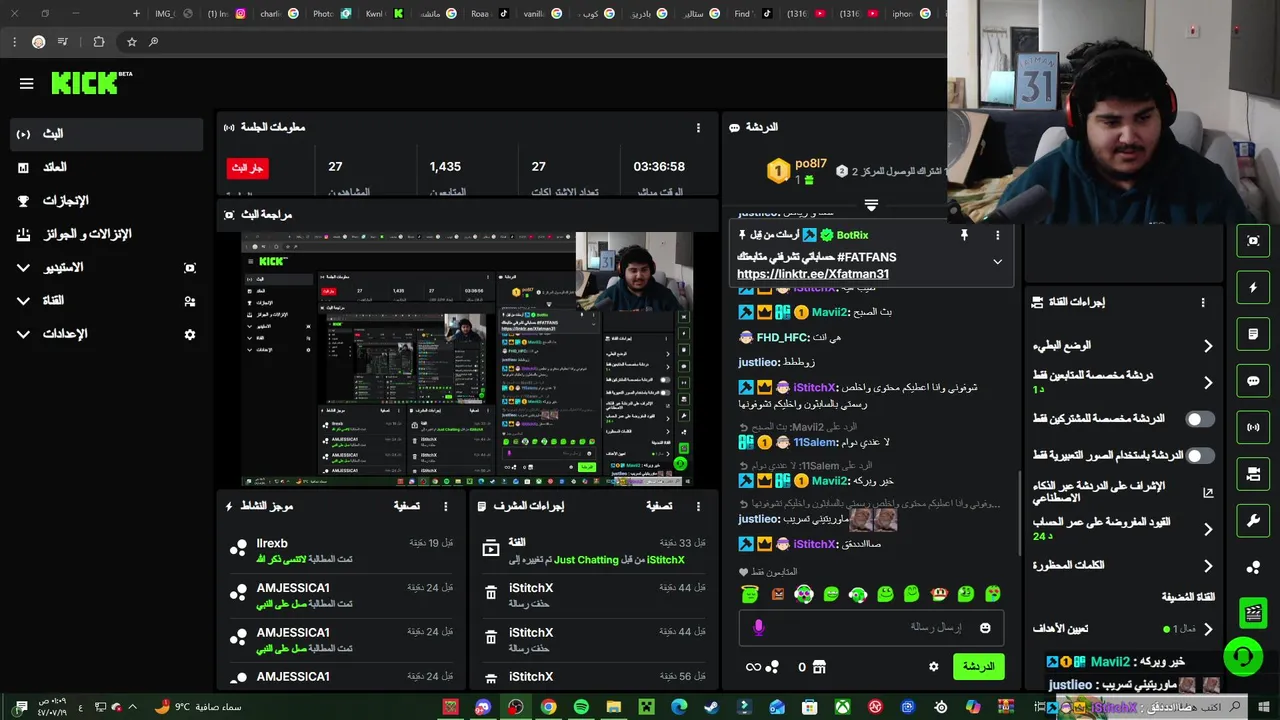1280x720 pixels.
Task: Click the red جار البث live badge
Action: coord(247,168)
